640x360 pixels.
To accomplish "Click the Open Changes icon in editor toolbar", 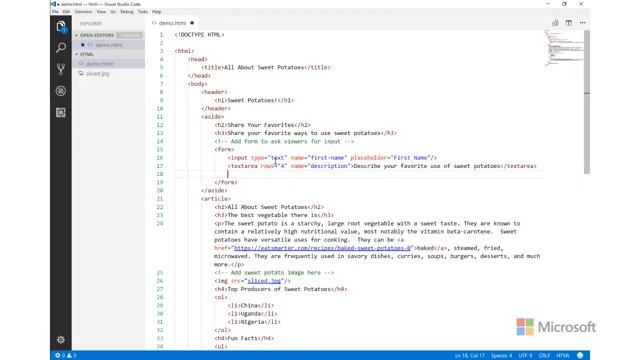I will (555, 23).
